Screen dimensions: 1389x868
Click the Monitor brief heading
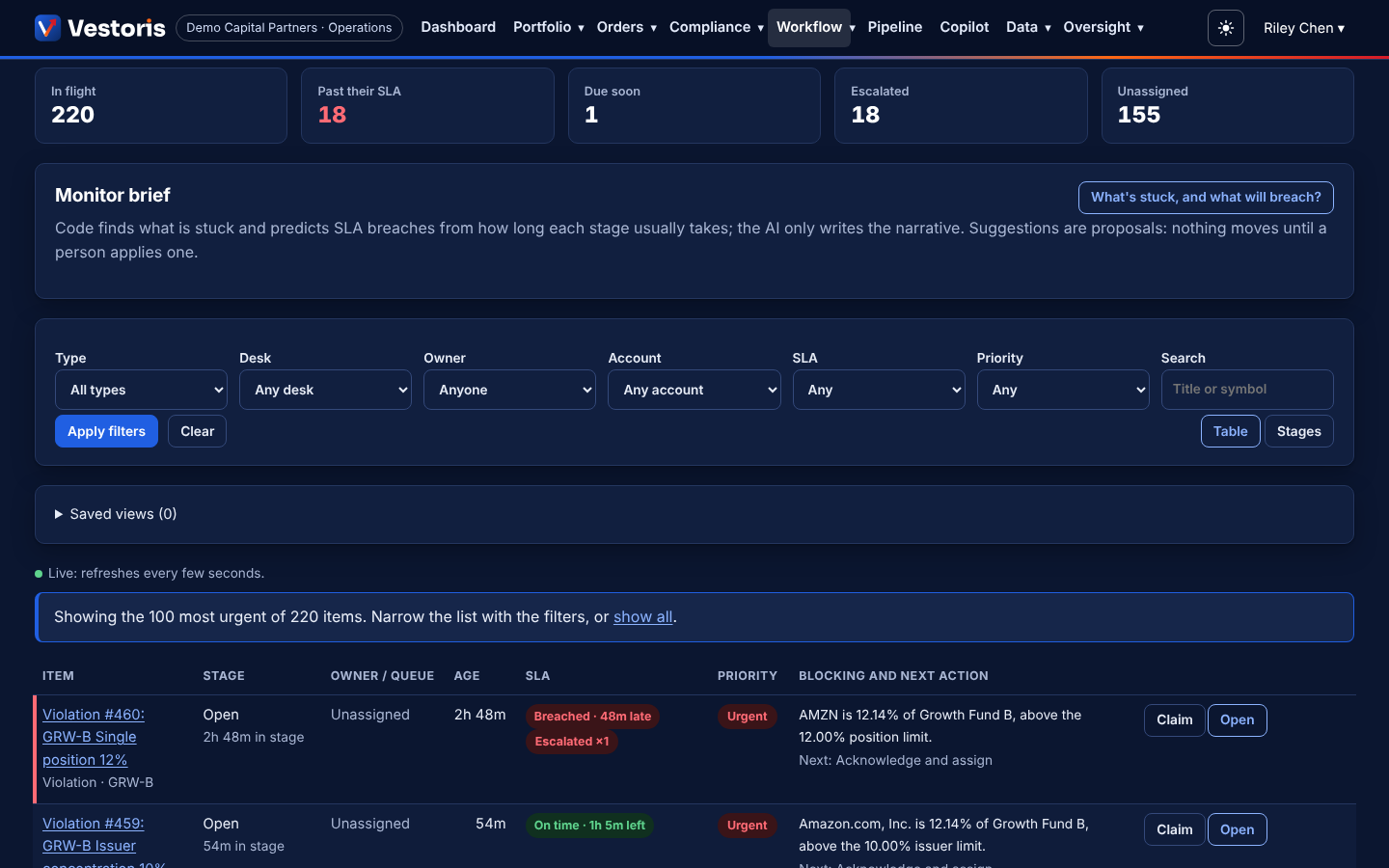pos(113,195)
